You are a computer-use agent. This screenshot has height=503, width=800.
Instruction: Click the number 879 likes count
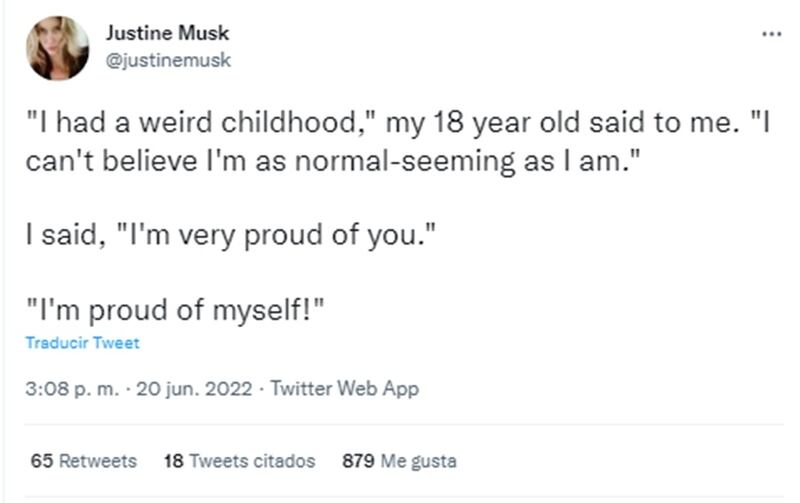(358, 461)
